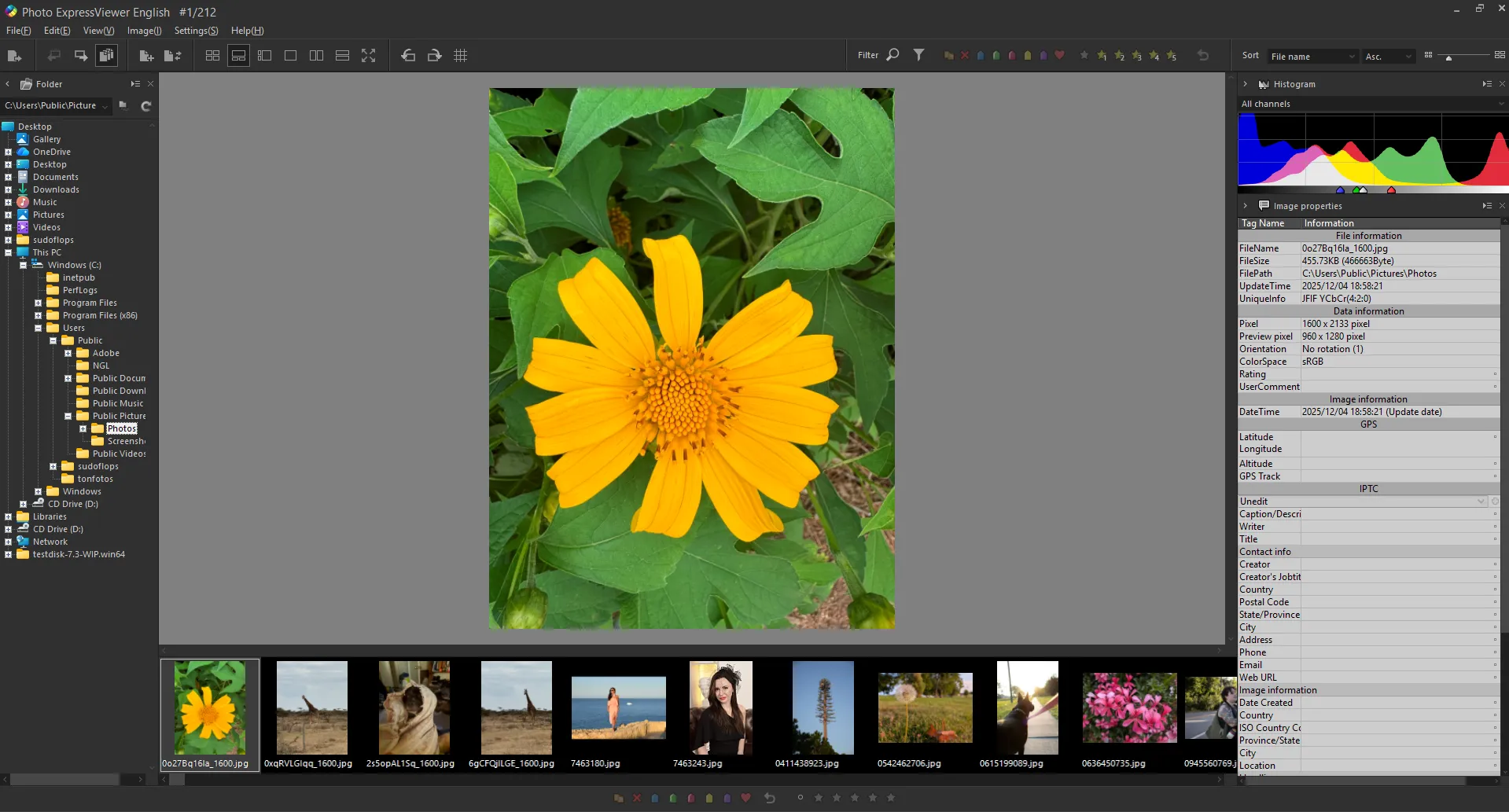Filter images by heart favorite mark

point(1059,55)
